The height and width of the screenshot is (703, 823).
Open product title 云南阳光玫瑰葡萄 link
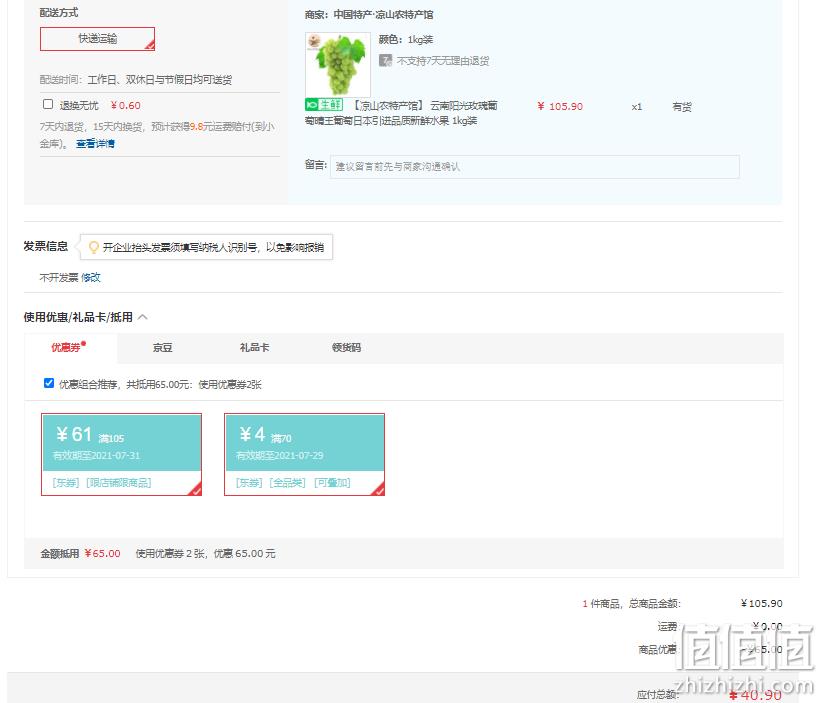coord(402,113)
